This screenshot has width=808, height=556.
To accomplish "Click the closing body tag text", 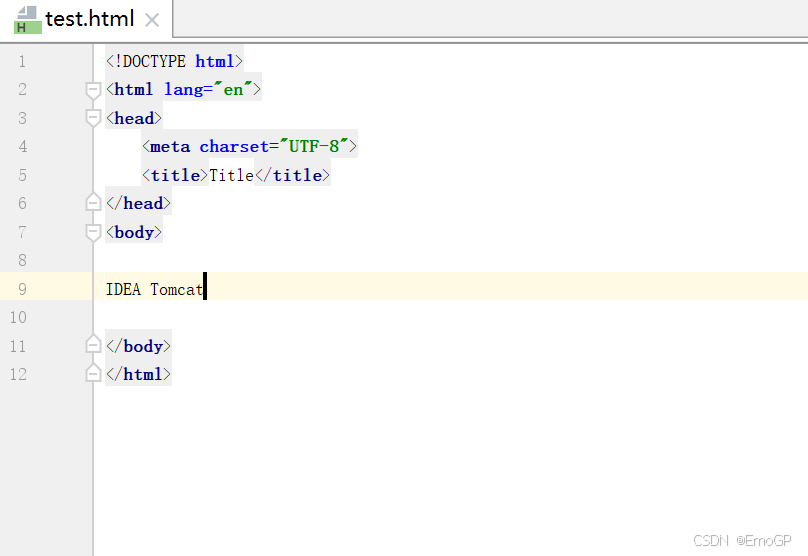I will pos(138,346).
